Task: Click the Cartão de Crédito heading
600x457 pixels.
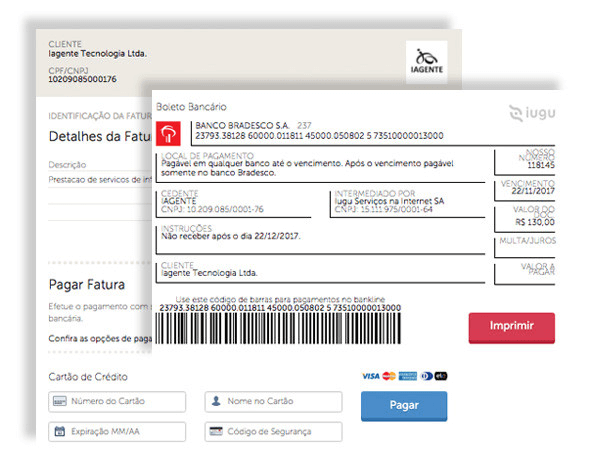Action: 88,377
